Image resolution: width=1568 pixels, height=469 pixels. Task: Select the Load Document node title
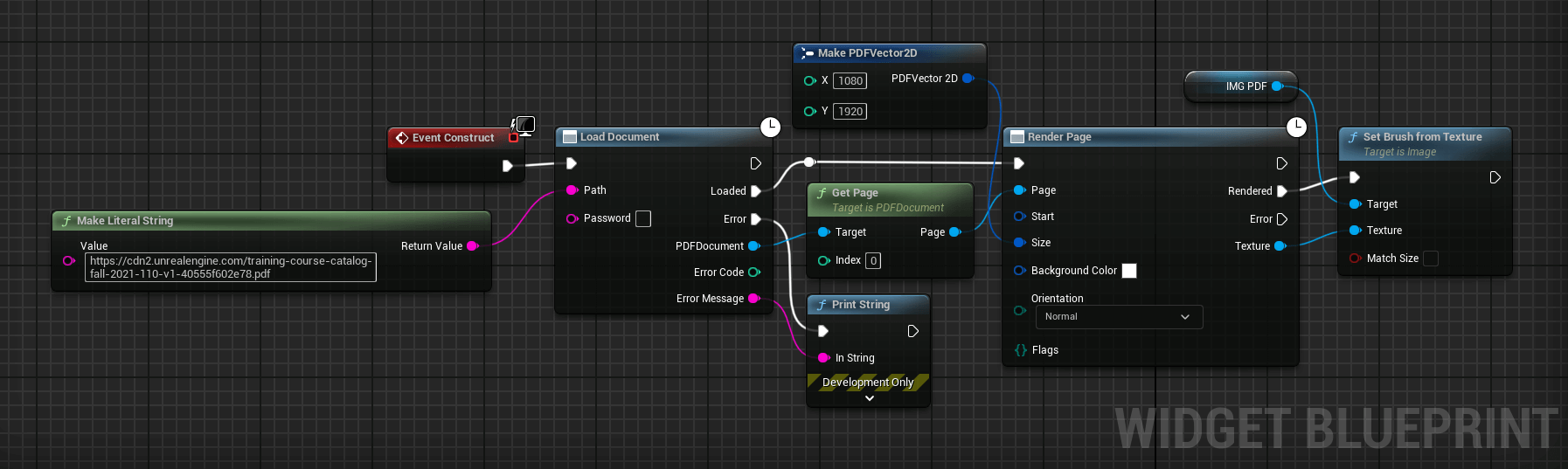[x=620, y=137]
